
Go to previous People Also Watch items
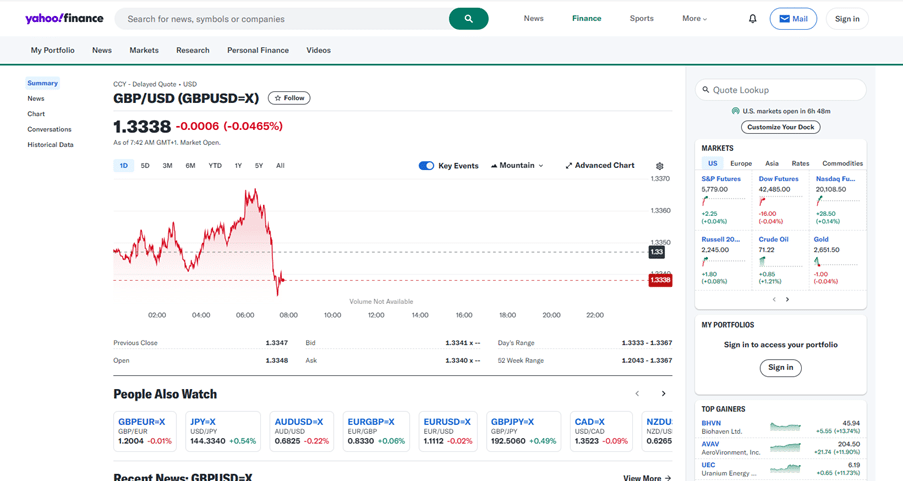[x=637, y=394]
